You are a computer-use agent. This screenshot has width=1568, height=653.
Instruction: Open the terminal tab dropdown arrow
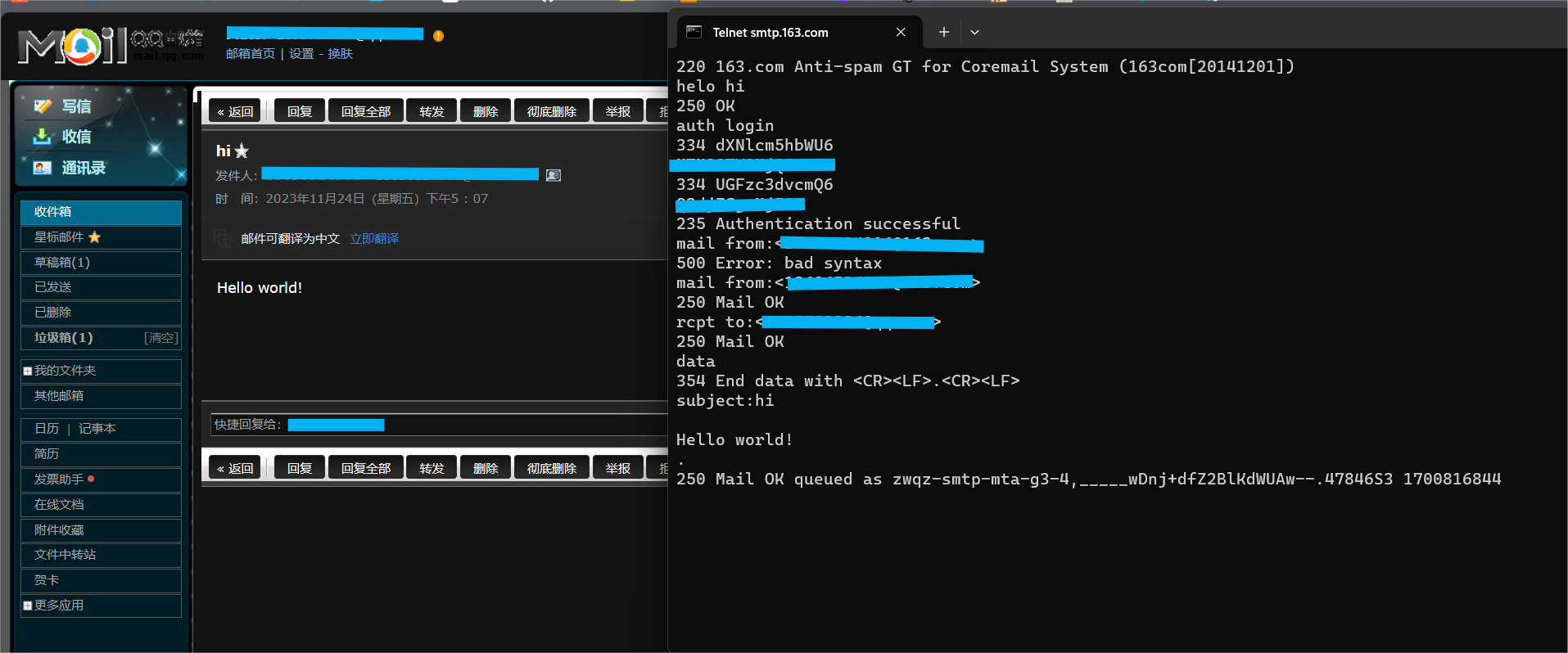974,32
